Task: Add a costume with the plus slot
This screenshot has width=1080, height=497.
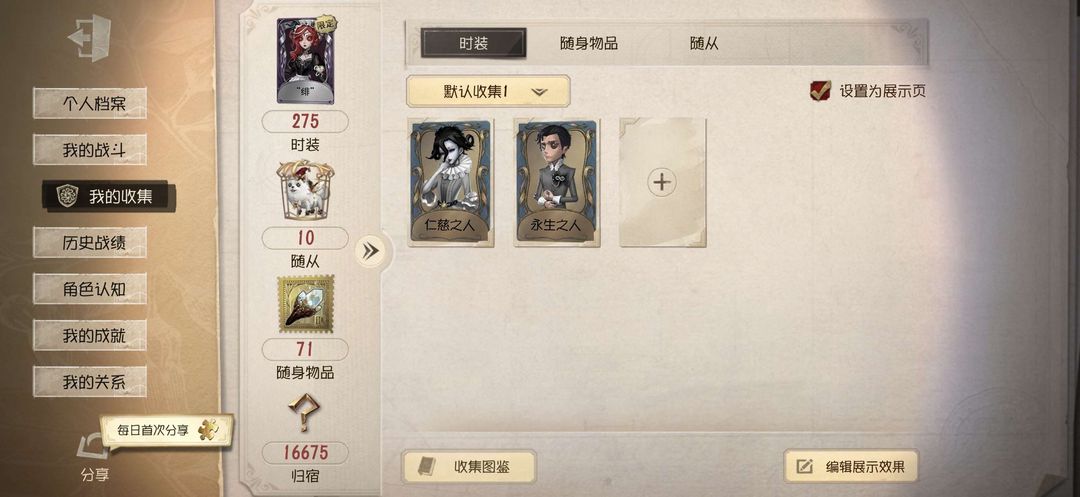Action: 662,182
